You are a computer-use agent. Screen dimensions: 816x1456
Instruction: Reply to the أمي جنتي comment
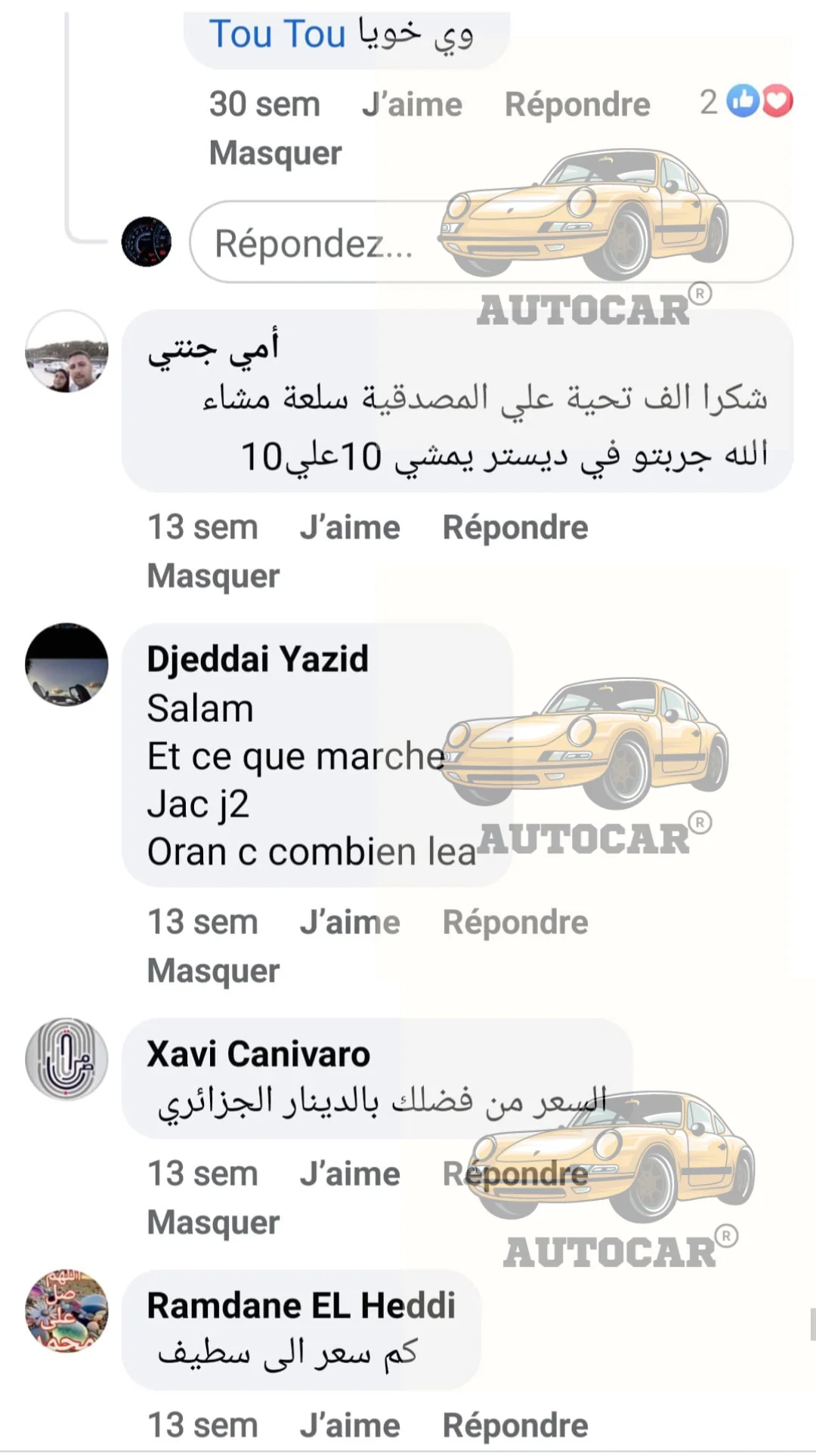click(x=515, y=527)
